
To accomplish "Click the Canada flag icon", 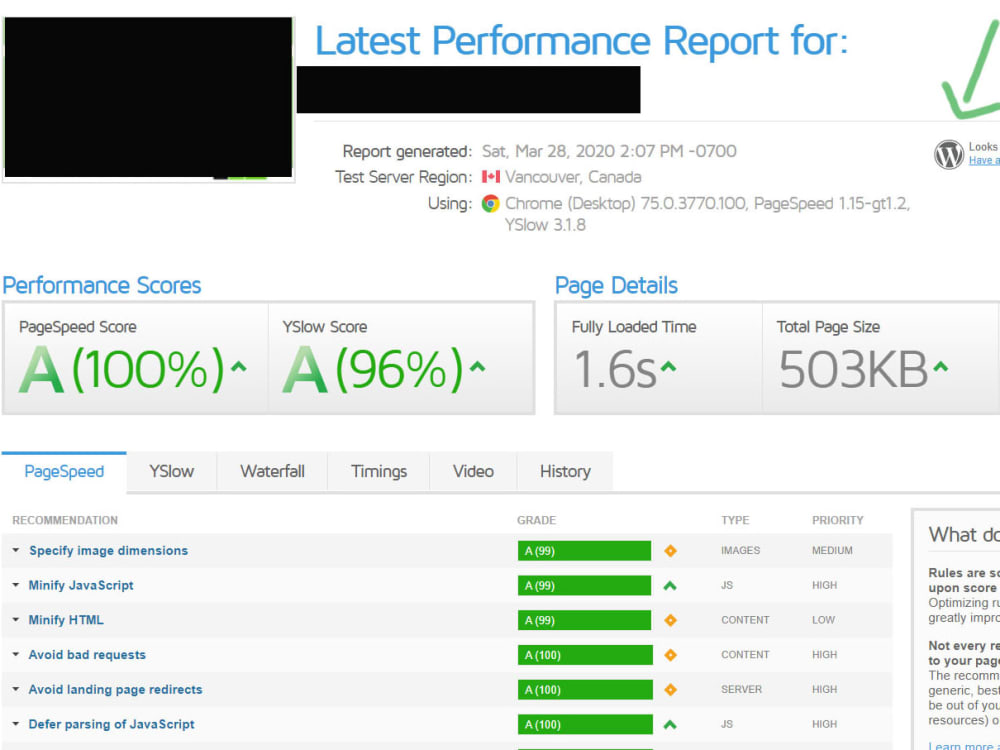I will pyautogui.click(x=490, y=177).
